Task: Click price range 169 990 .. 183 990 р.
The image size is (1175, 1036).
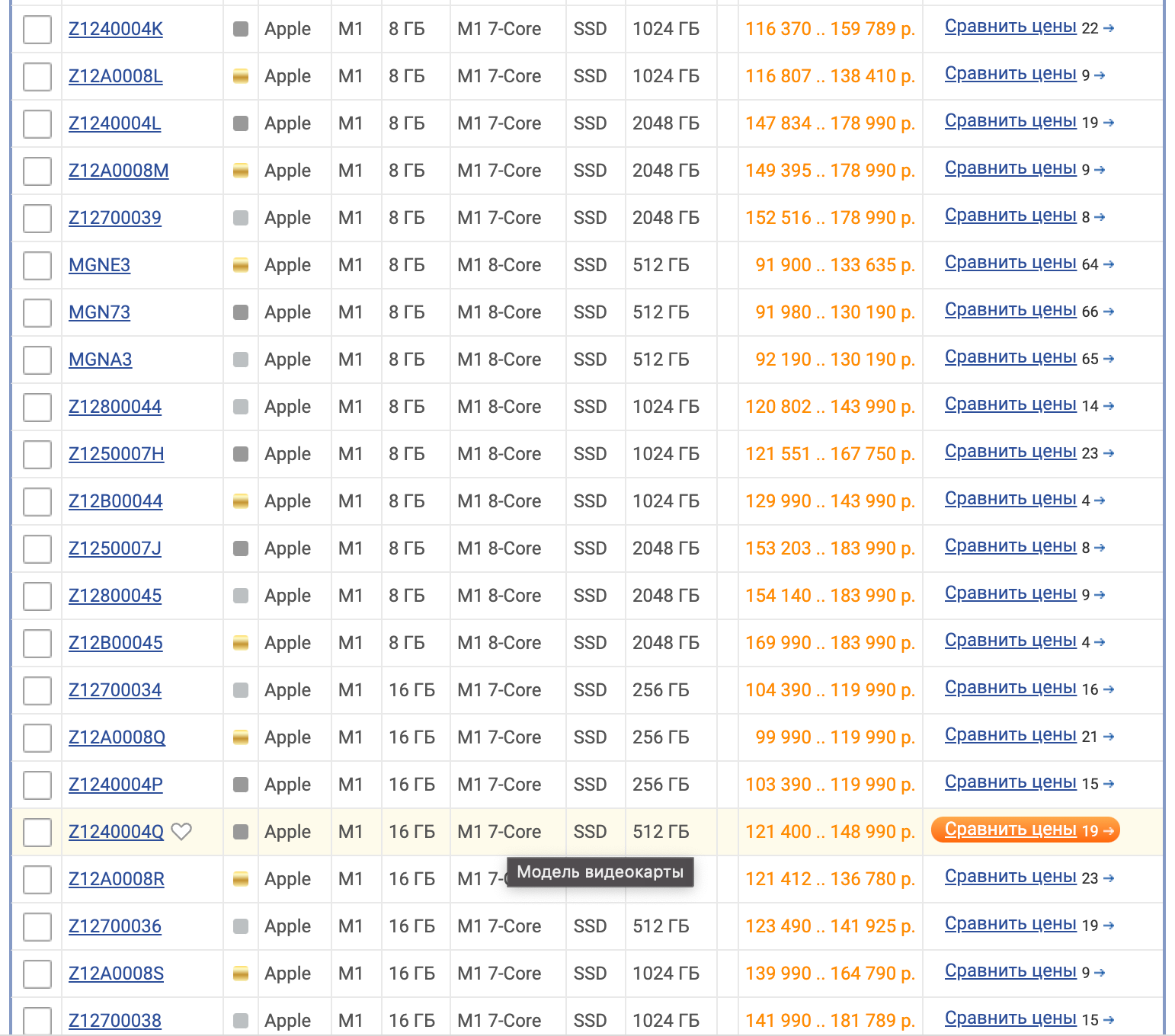Action: 831,643
